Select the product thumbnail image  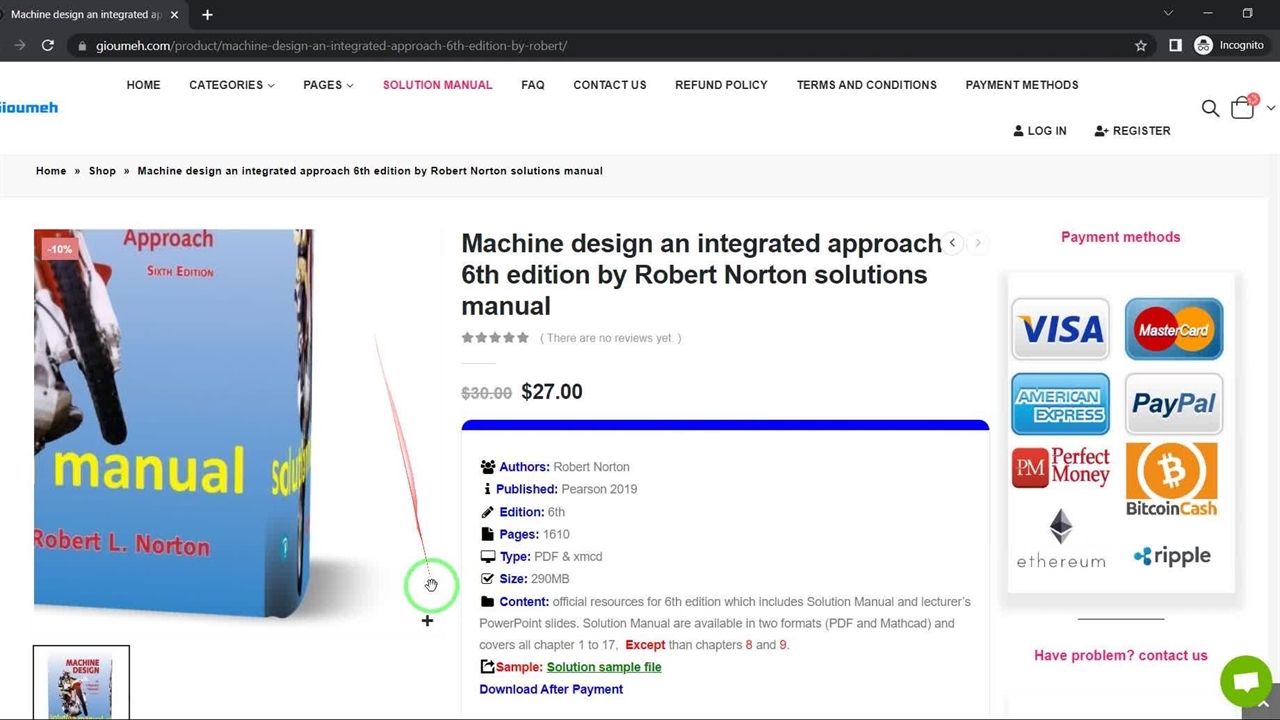(81, 683)
